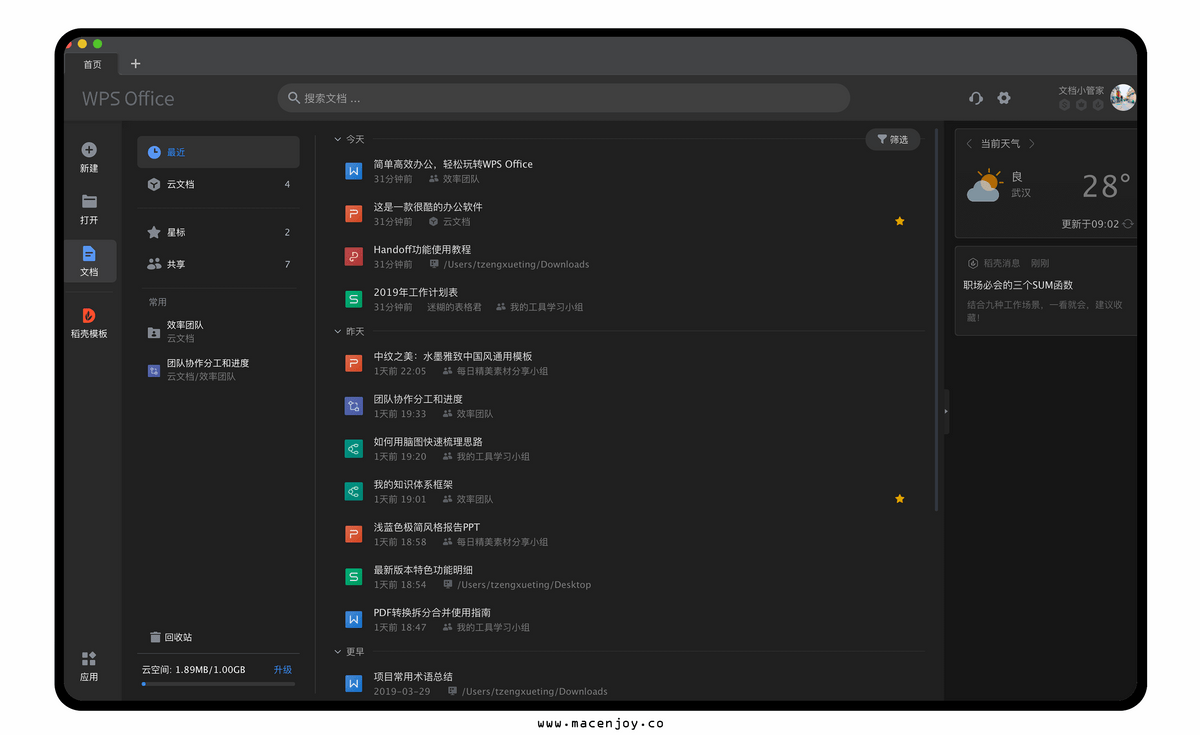This screenshot has height=735, width=1200.
Task: Open the 筛选 filter button
Action: click(x=892, y=140)
